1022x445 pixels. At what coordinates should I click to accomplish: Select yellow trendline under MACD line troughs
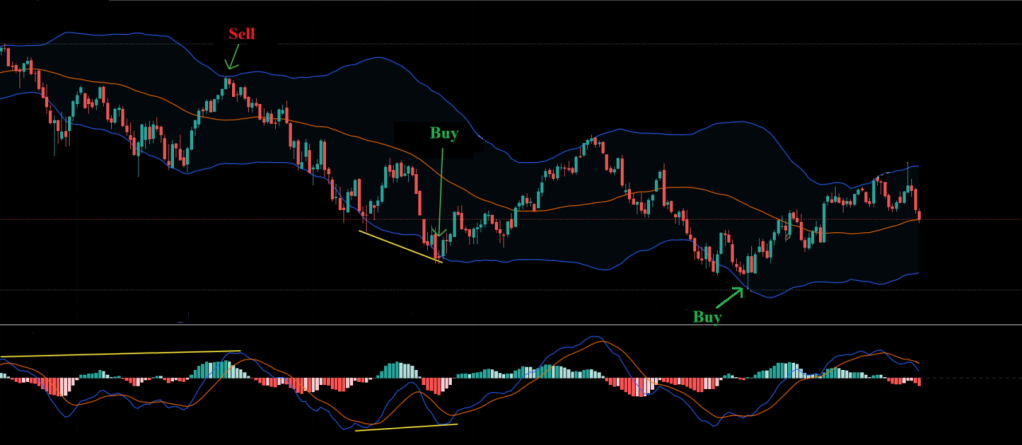point(405,427)
